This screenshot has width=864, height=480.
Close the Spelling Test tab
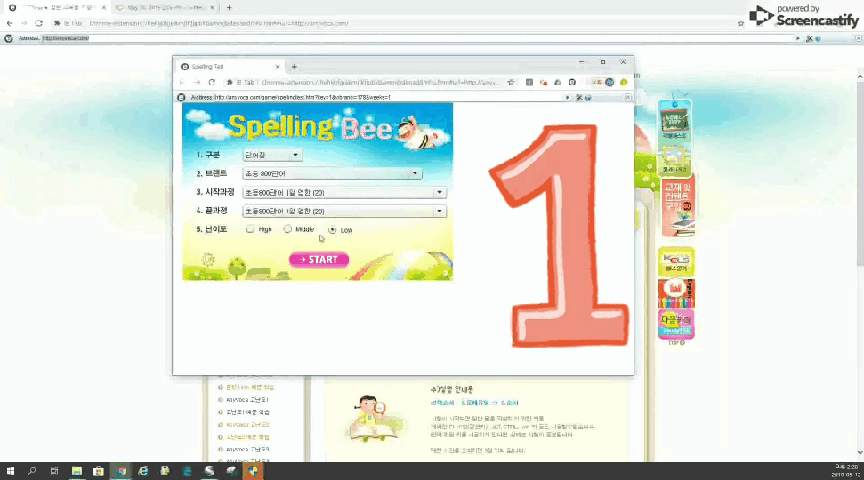(277, 67)
